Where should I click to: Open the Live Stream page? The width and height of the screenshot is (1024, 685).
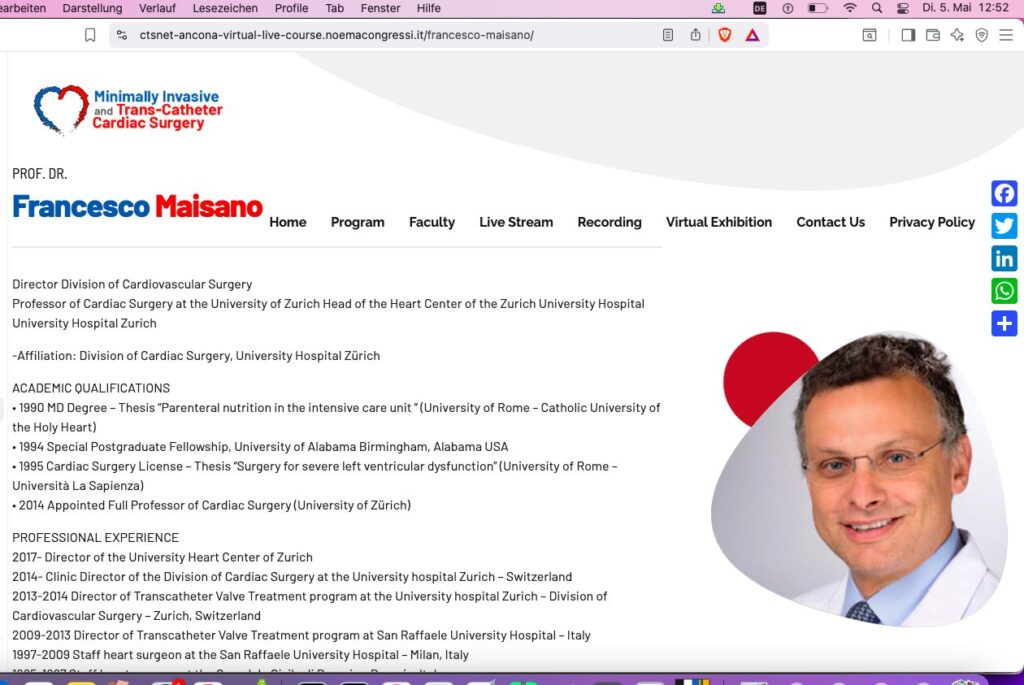point(516,222)
